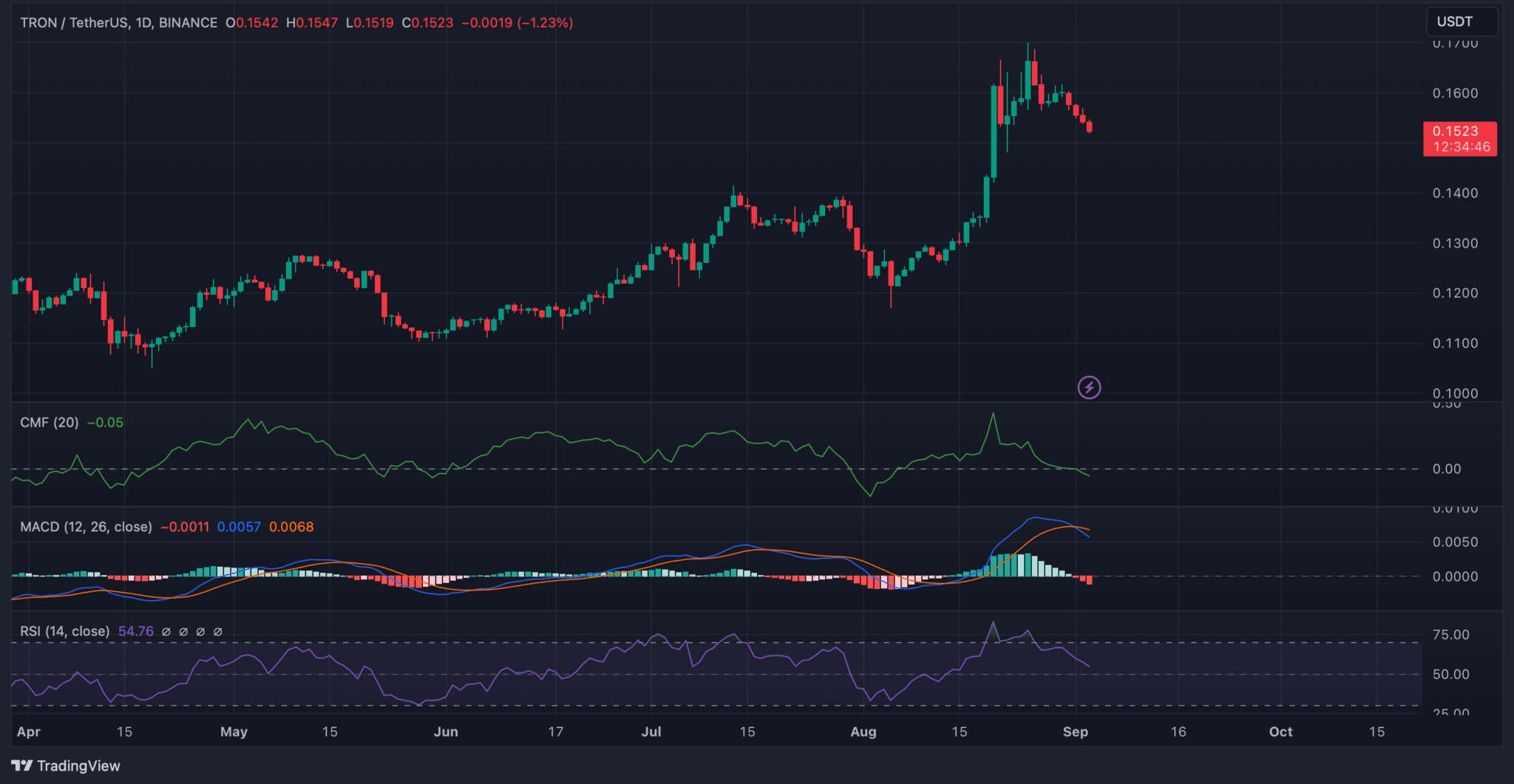Click the purple lightning bolt event icon

[1089, 387]
